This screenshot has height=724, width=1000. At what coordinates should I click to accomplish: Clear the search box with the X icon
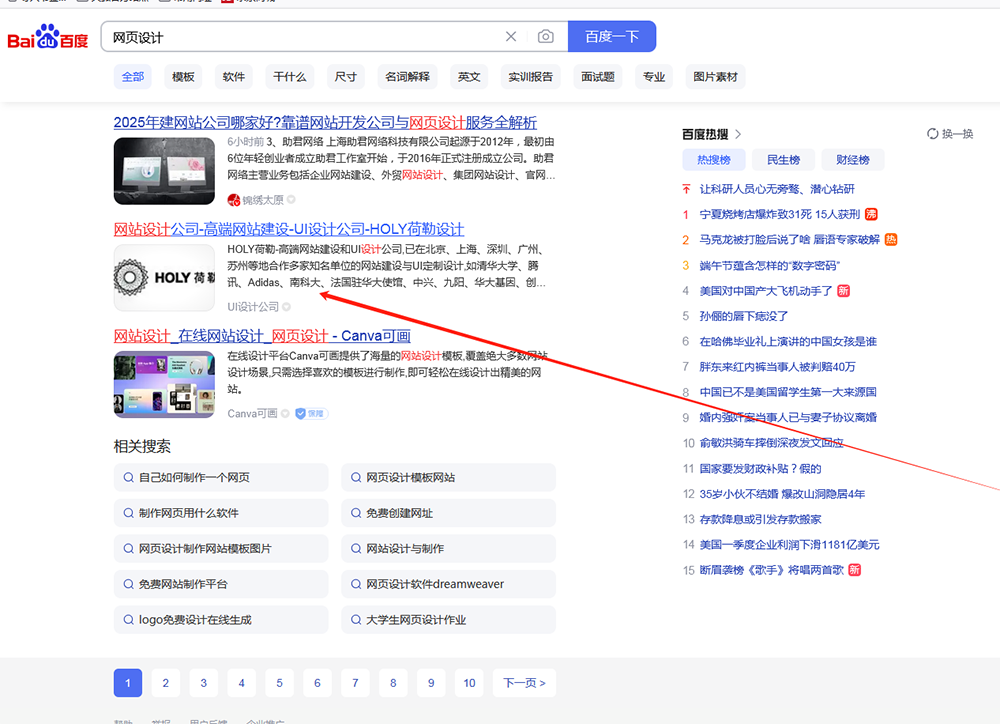click(511, 37)
